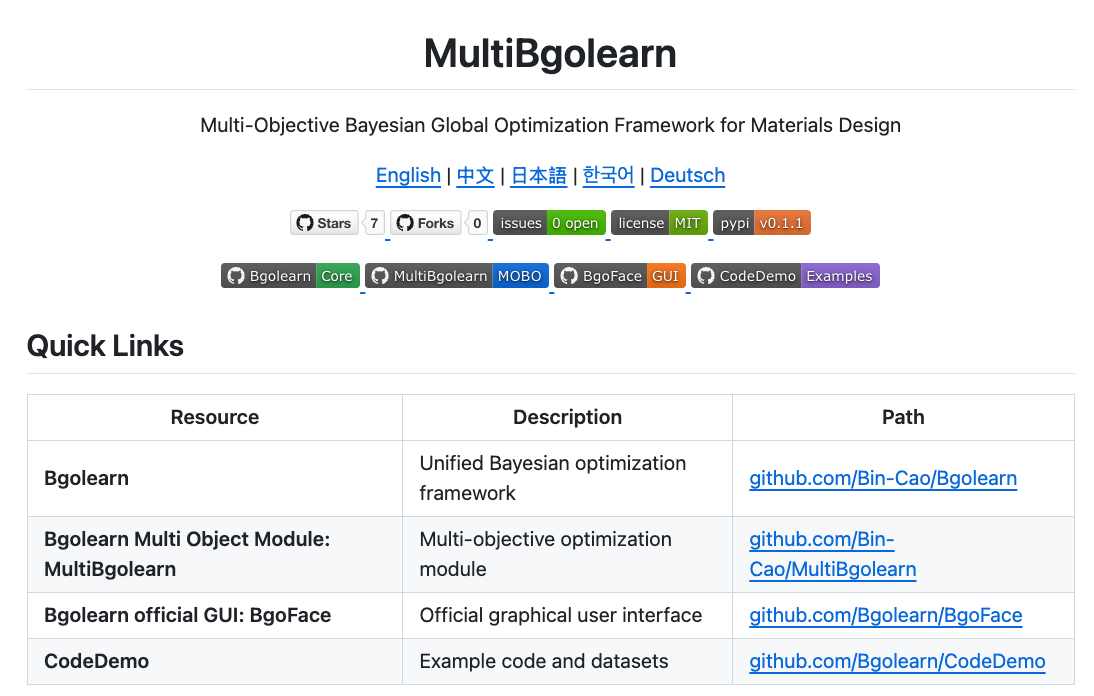The image size is (1094, 696).
Task: Open the Deutsch language link
Action: click(x=688, y=175)
